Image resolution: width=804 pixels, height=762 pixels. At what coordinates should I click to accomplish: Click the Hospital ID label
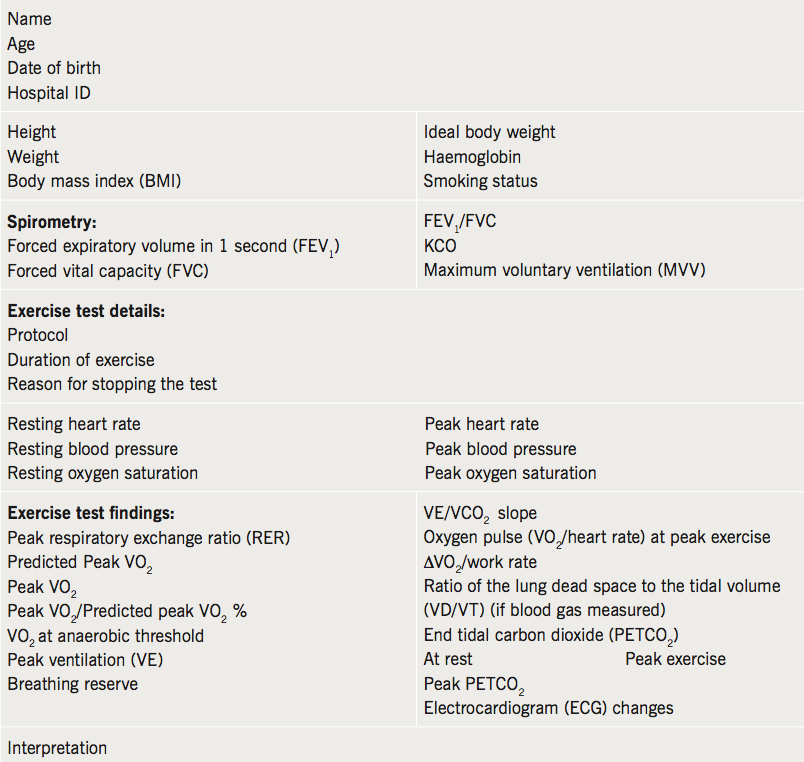coord(49,93)
